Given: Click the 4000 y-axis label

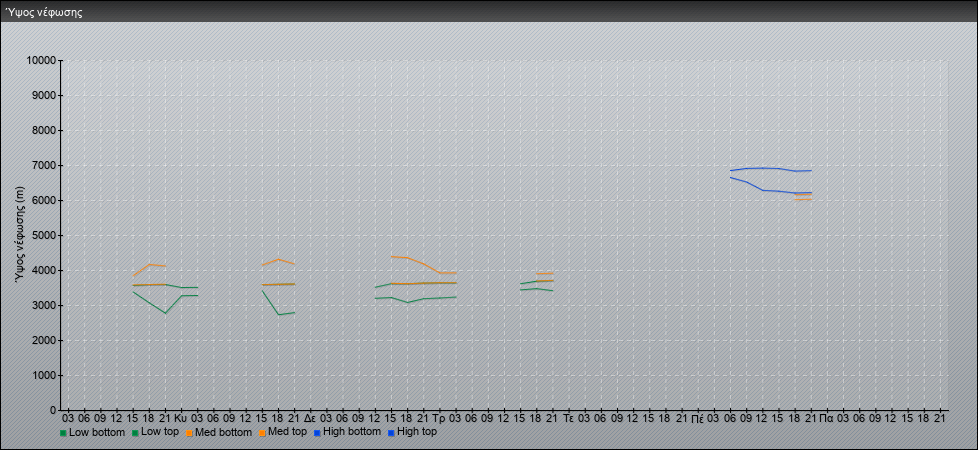Looking at the screenshot, I should point(43,270).
